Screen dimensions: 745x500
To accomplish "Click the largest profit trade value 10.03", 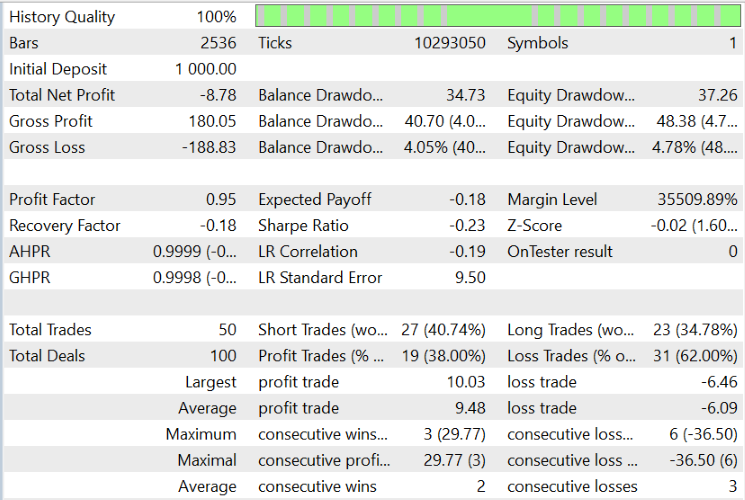I will pos(466,382).
